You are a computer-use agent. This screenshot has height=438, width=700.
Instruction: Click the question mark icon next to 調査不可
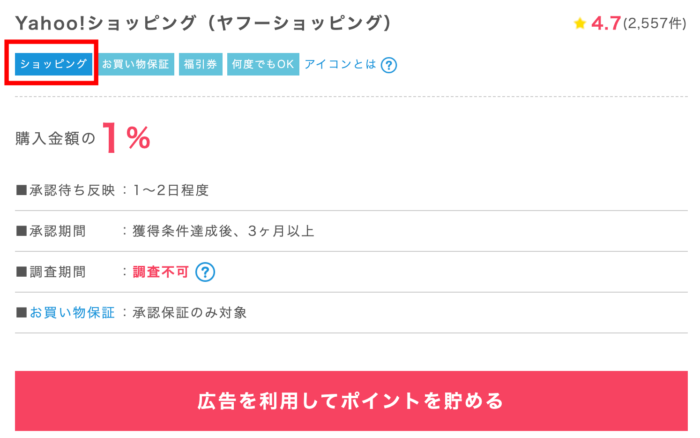point(205,271)
